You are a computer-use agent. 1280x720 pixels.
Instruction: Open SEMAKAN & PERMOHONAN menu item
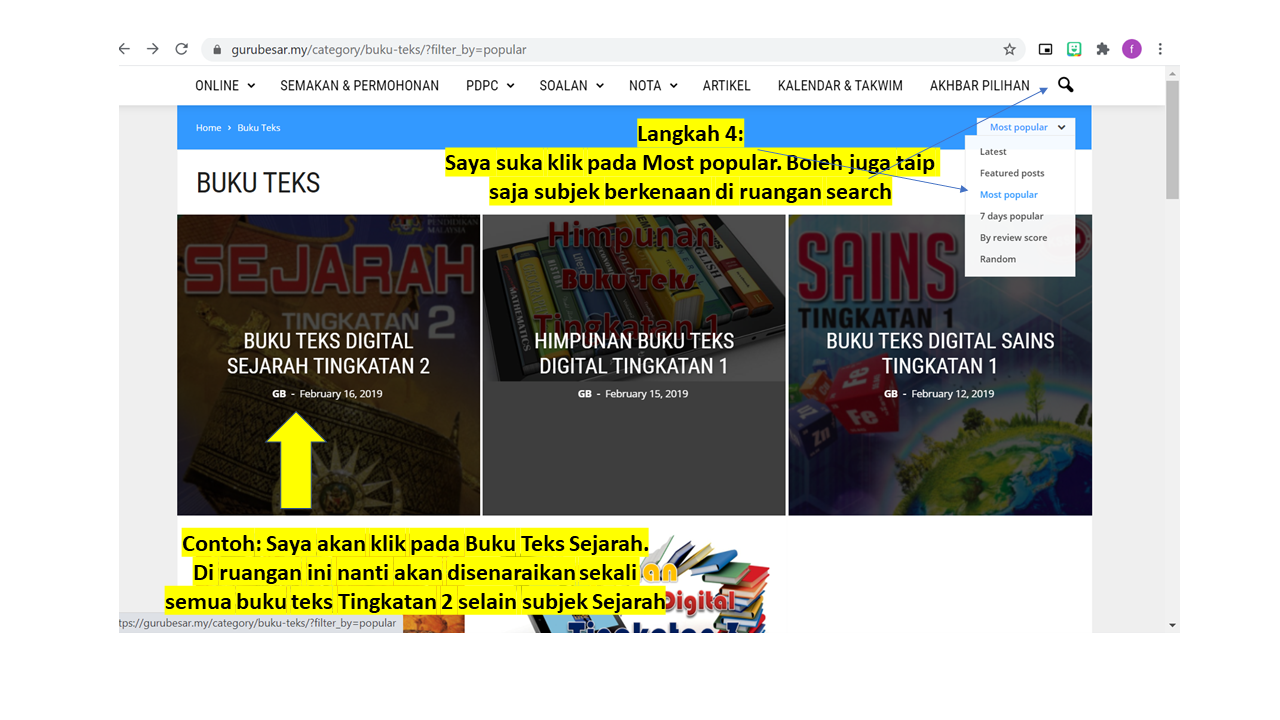tap(360, 86)
